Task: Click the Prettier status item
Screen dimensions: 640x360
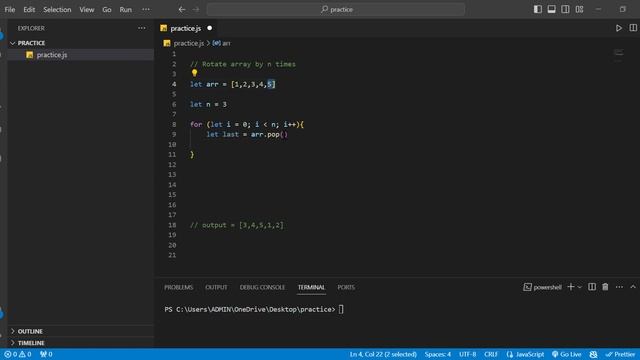Action: (x=620, y=354)
